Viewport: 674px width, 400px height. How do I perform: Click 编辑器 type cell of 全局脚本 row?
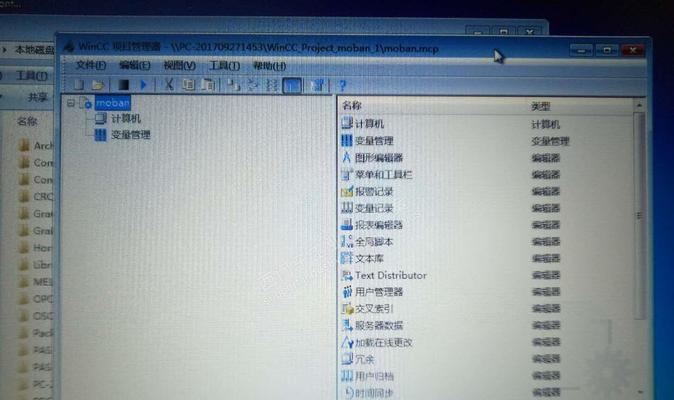[546, 241]
